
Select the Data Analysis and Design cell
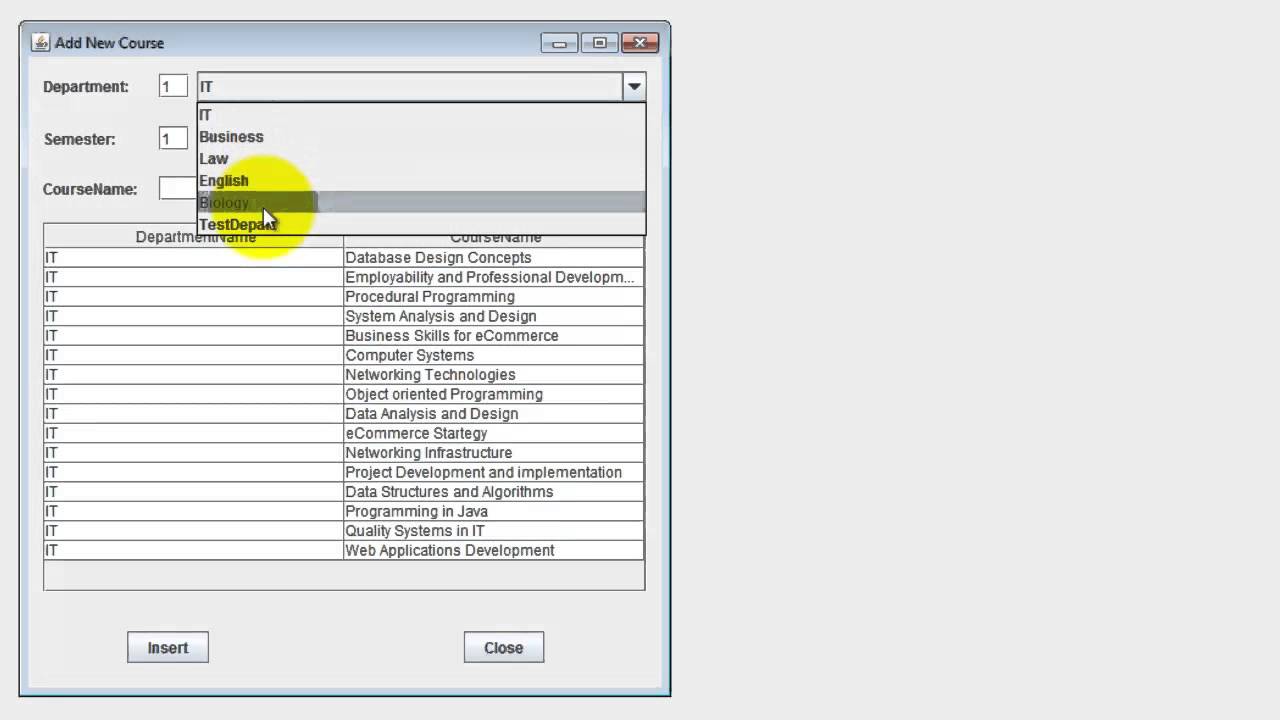(493, 414)
